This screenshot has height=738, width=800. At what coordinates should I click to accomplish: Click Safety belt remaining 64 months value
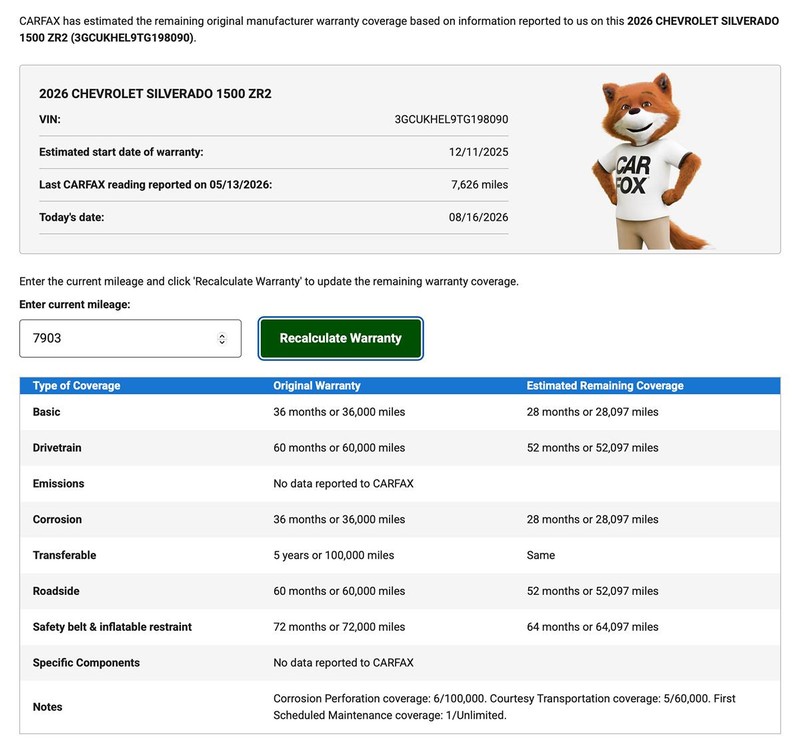592,627
